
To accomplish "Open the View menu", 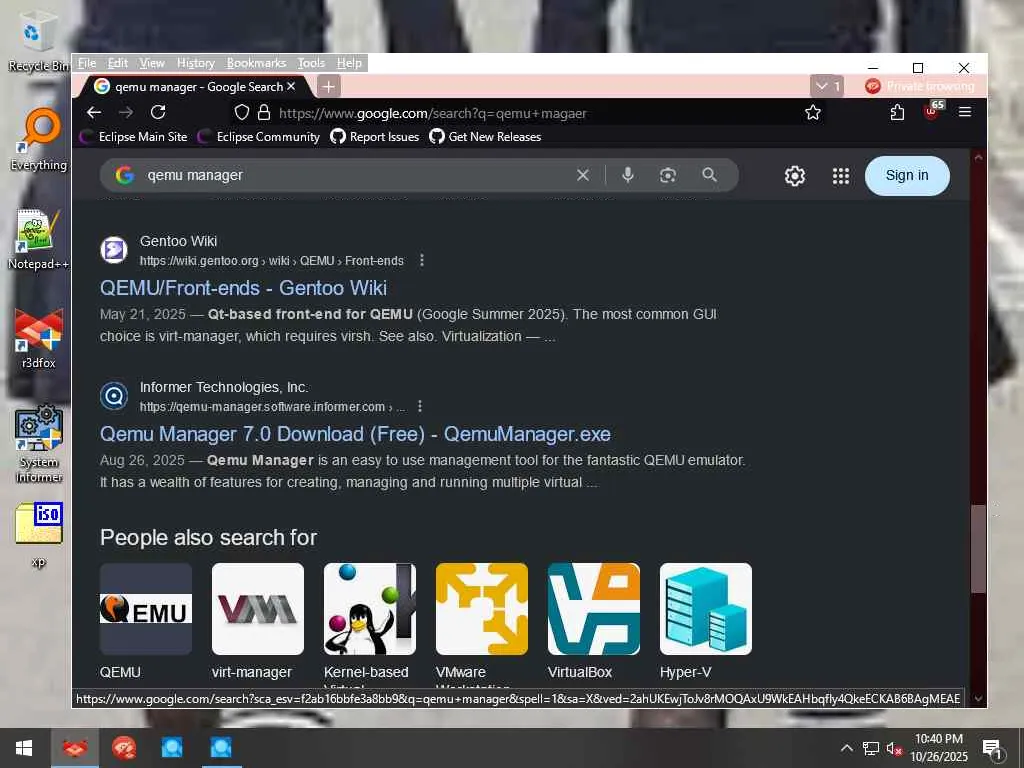I will [x=152, y=63].
